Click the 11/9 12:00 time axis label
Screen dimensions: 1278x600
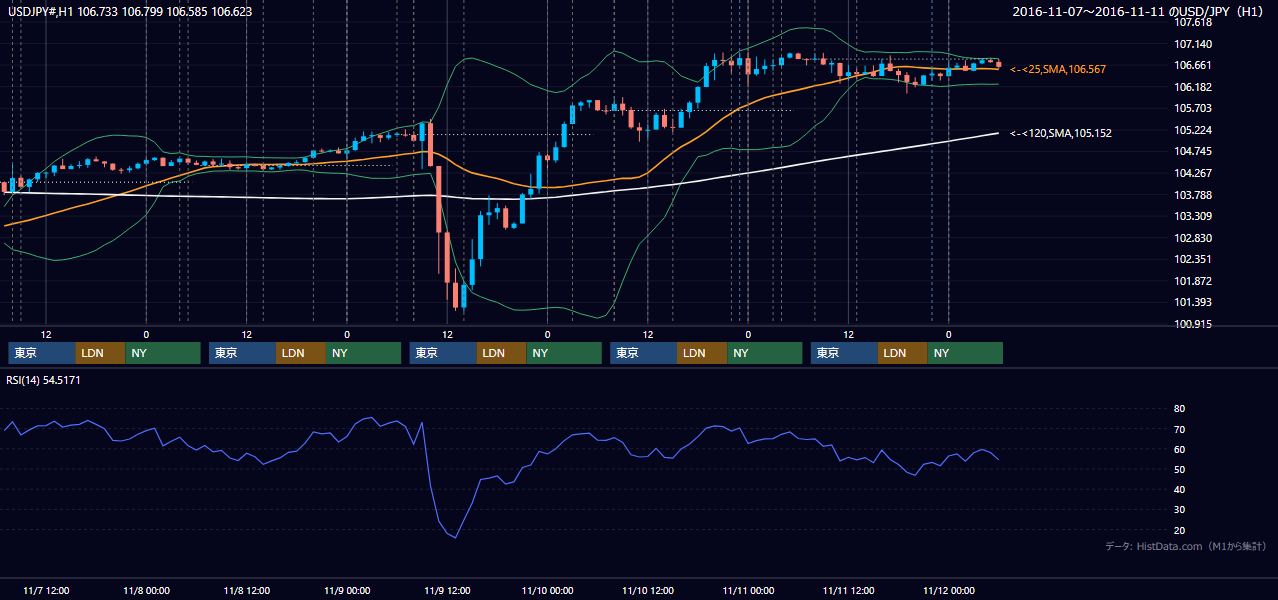pos(447,591)
